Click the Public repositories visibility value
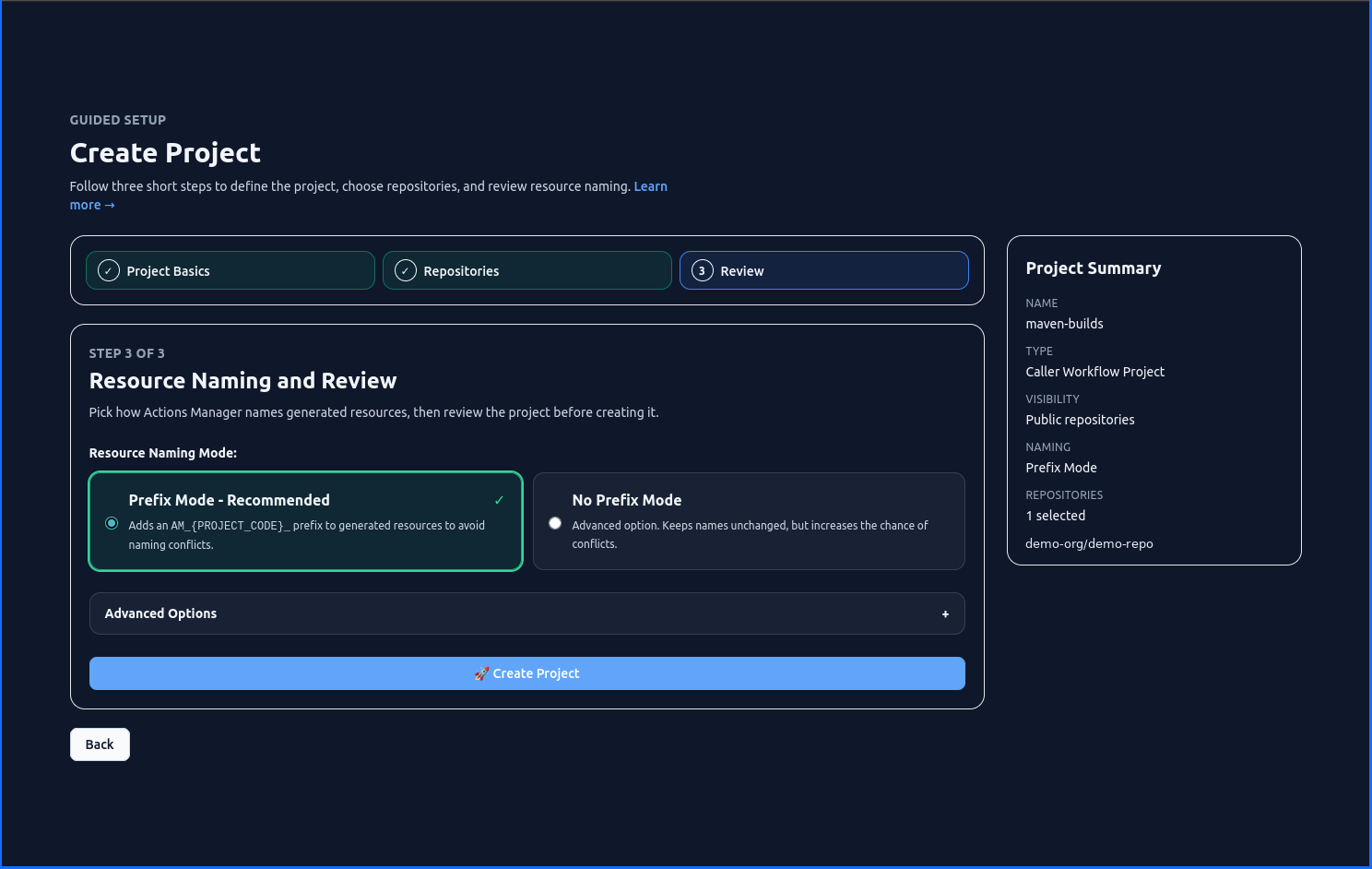This screenshot has width=1372, height=869. click(1081, 420)
